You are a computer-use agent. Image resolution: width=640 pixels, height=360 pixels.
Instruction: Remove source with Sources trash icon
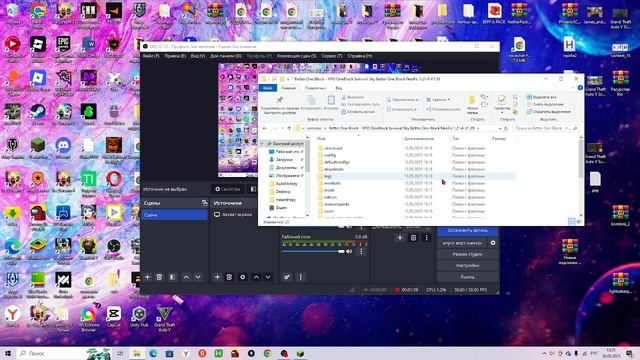click(x=229, y=277)
